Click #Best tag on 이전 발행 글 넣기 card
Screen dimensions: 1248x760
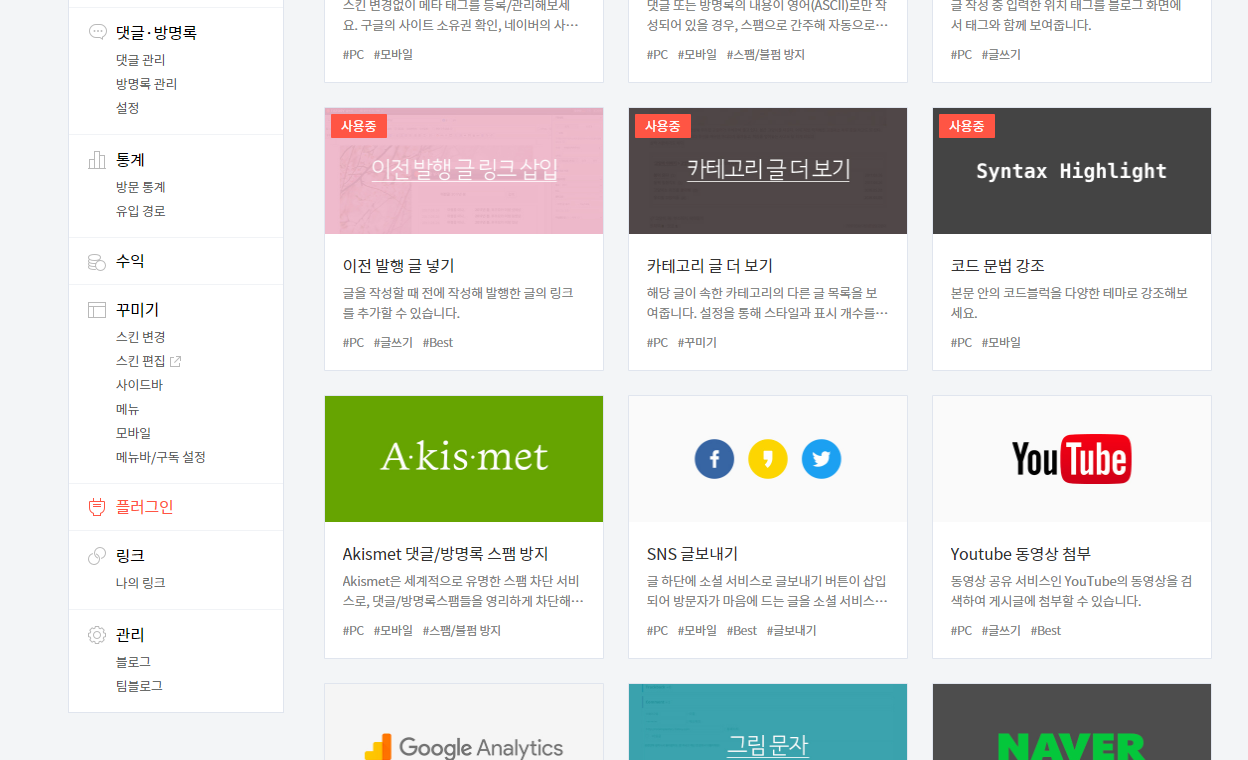tap(438, 343)
